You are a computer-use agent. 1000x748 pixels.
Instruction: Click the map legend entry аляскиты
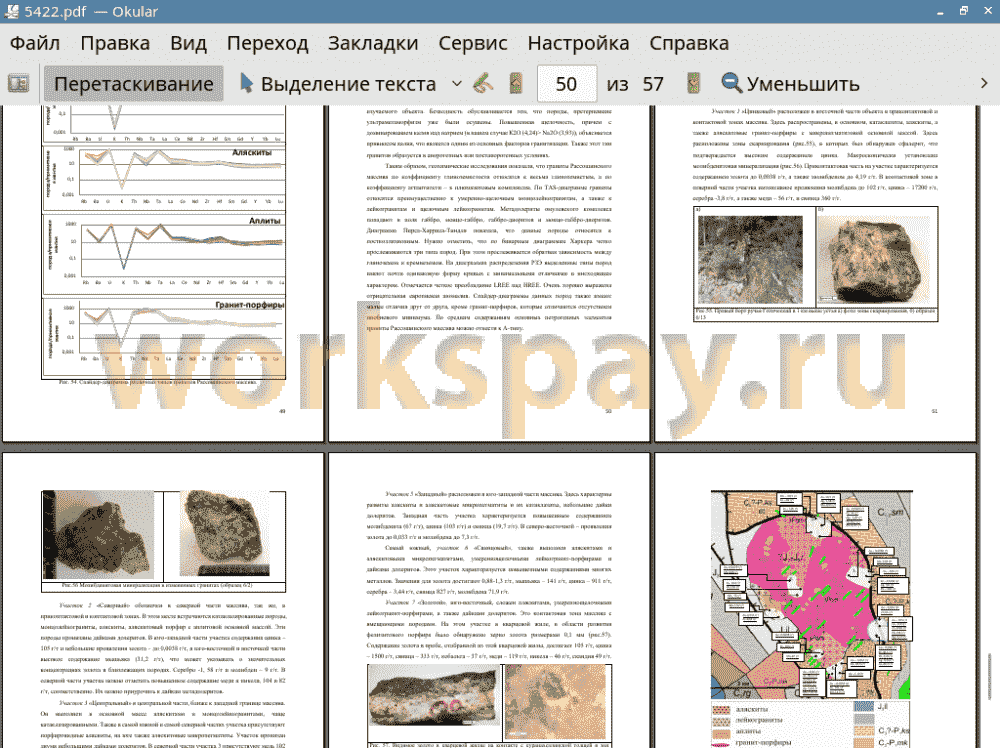(751, 709)
